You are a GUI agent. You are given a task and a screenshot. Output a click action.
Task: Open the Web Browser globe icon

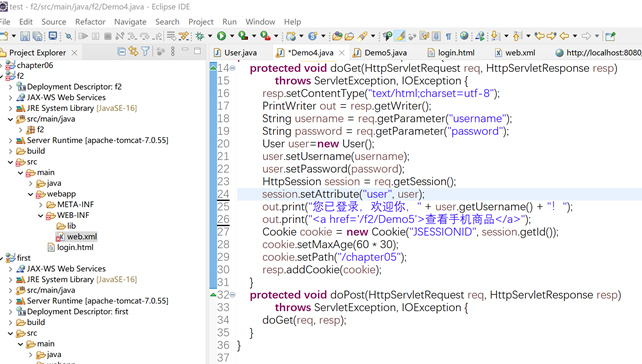[x=464, y=36]
